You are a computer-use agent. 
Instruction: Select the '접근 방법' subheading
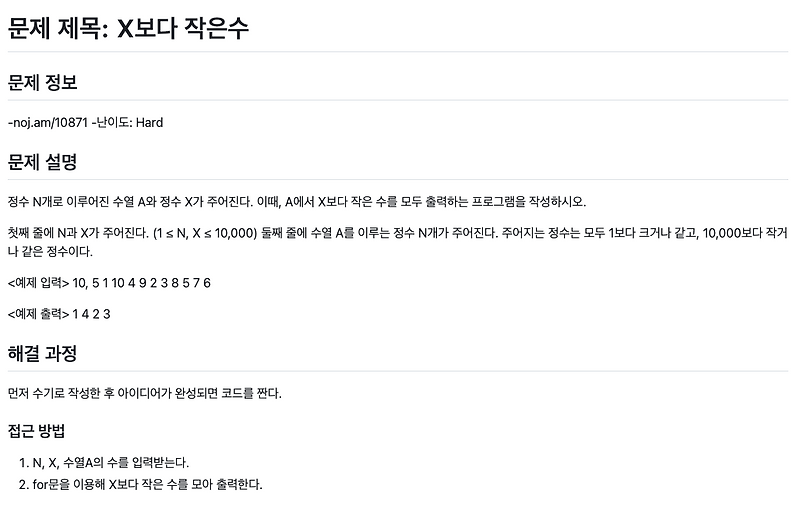coord(36,431)
